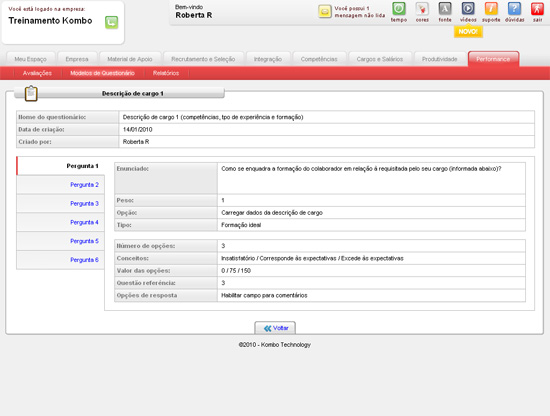Click the red sair logout icon
This screenshot has width=550, height=416.
537,9
